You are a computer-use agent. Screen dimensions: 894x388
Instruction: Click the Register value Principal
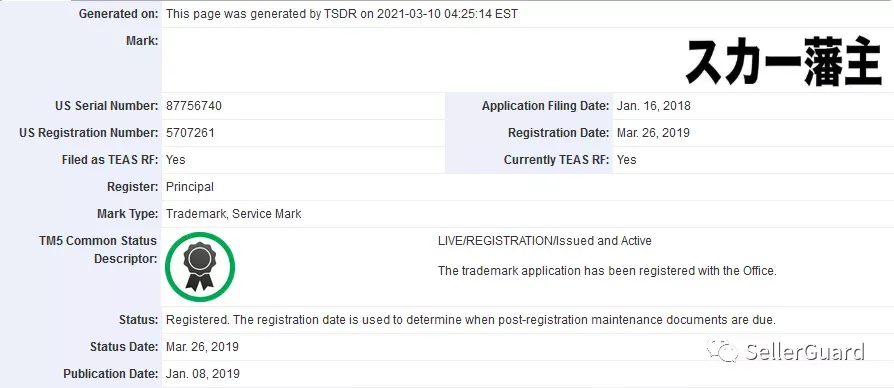point(190,187)
